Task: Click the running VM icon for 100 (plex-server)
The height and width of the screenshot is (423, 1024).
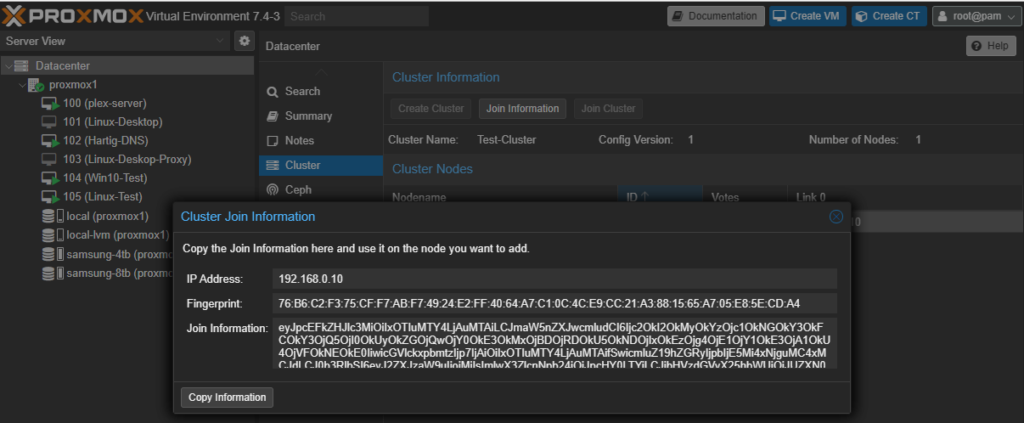Action: [50, 103]
